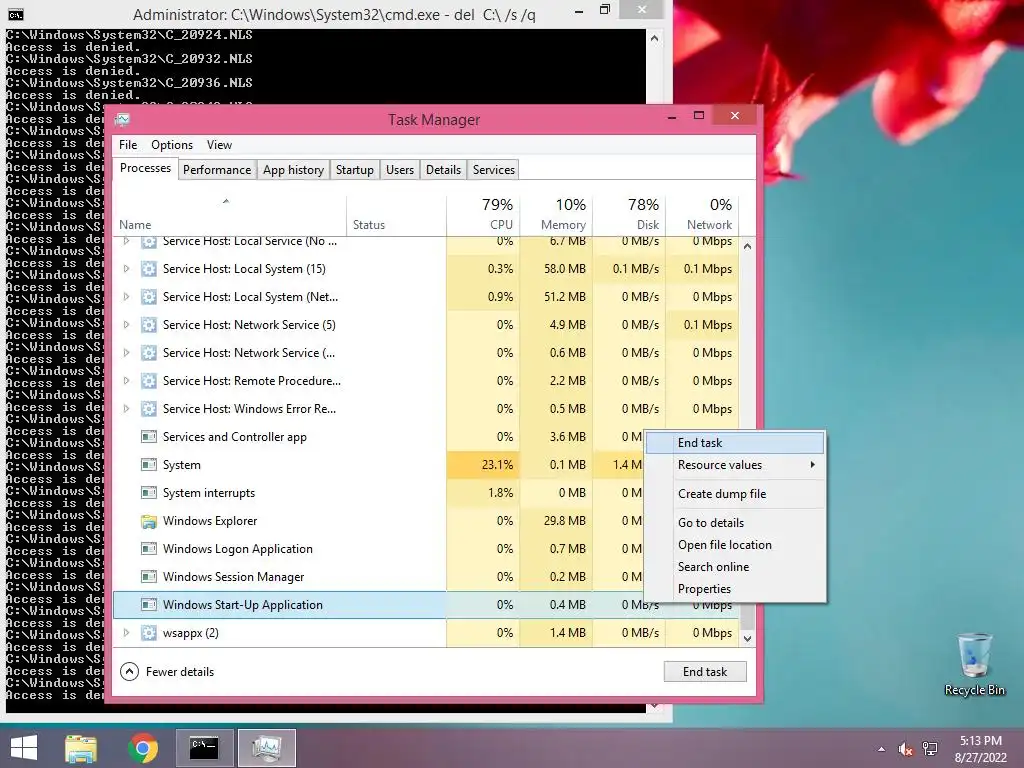Click the Windows Explorer folder icon

pos(149,521)
